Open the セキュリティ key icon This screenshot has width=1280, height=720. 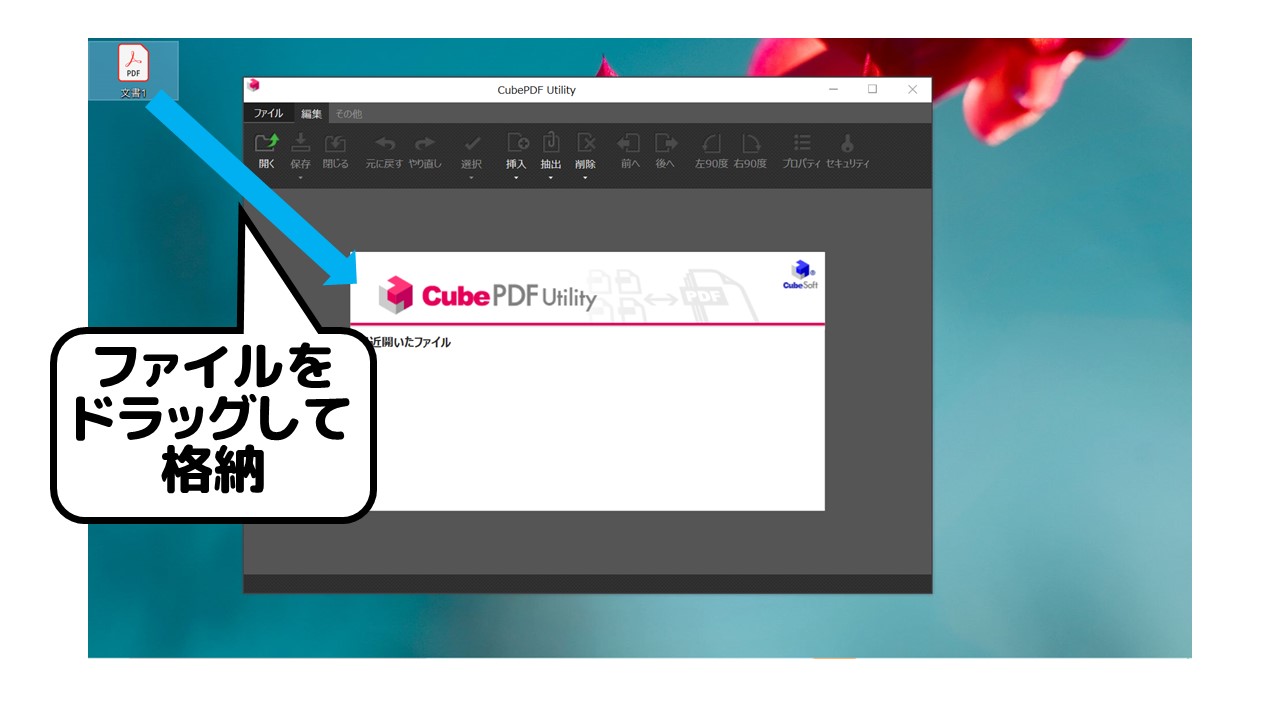tap(847, 144)
